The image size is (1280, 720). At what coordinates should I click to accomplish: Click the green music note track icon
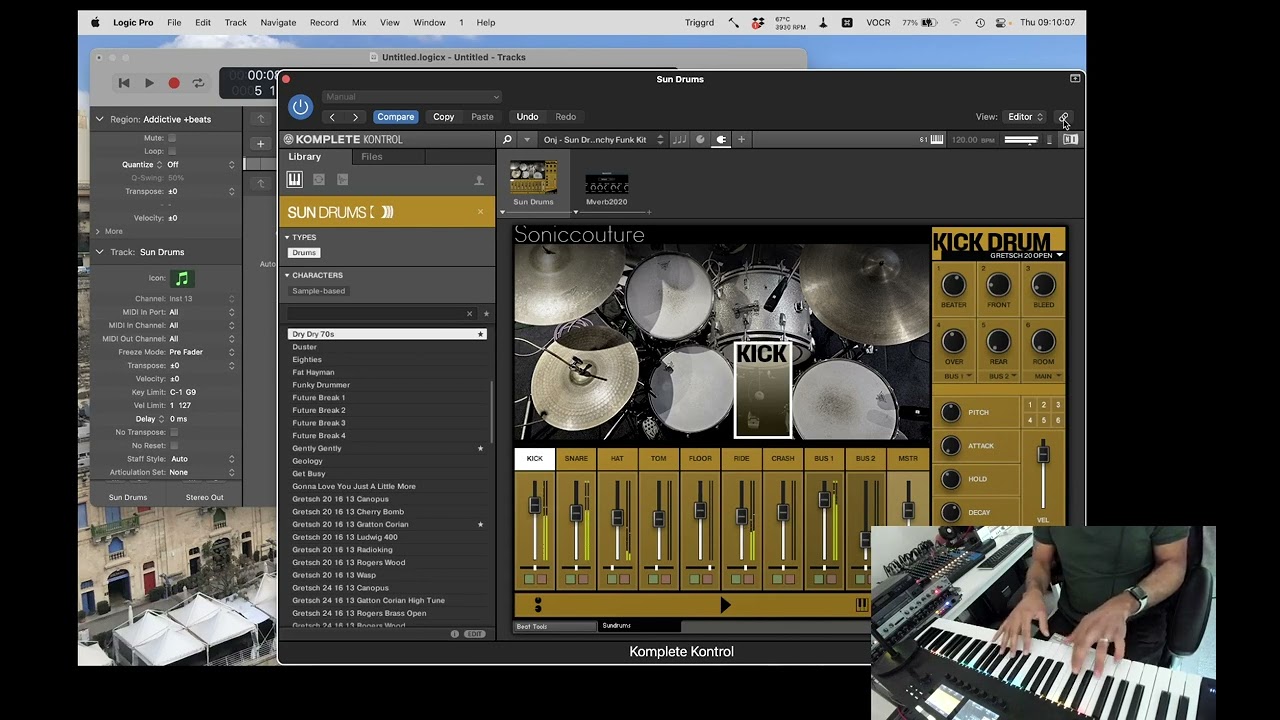[x=181, y=279]
